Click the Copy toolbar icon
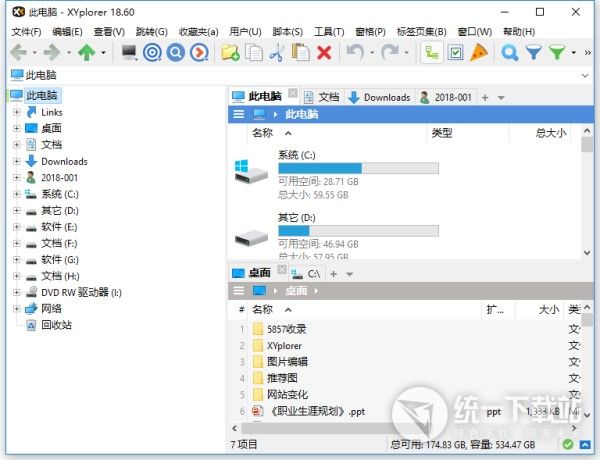The width and height of the screenshot is (600, 460). pyautogui.click(x=254, y=52)
